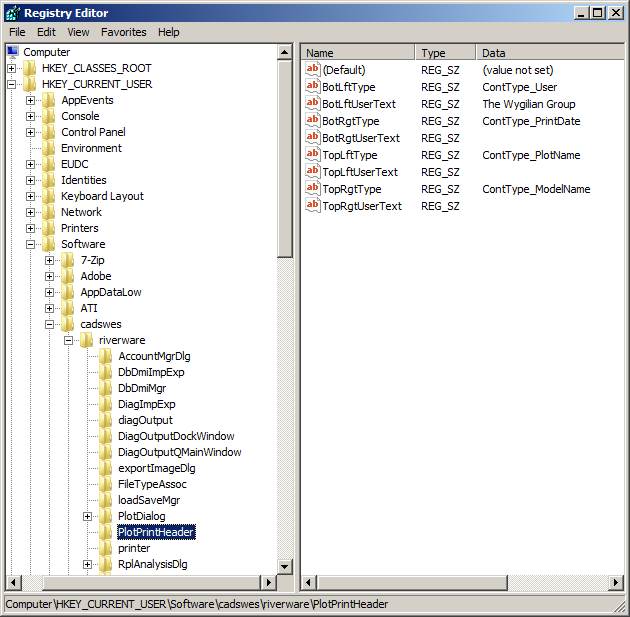Select the Keyboard Layout key
This screenshot has height=617, width=630.
102,196
